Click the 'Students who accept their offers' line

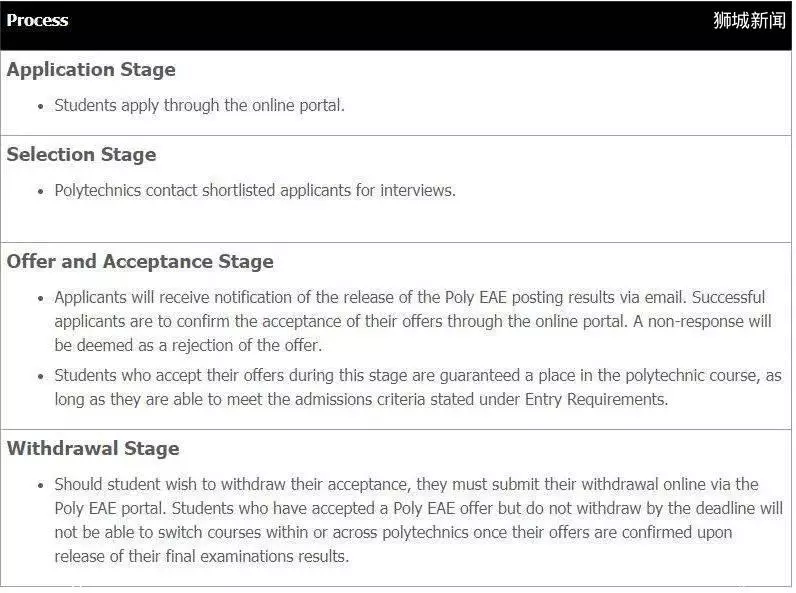(x=418, y=375)
